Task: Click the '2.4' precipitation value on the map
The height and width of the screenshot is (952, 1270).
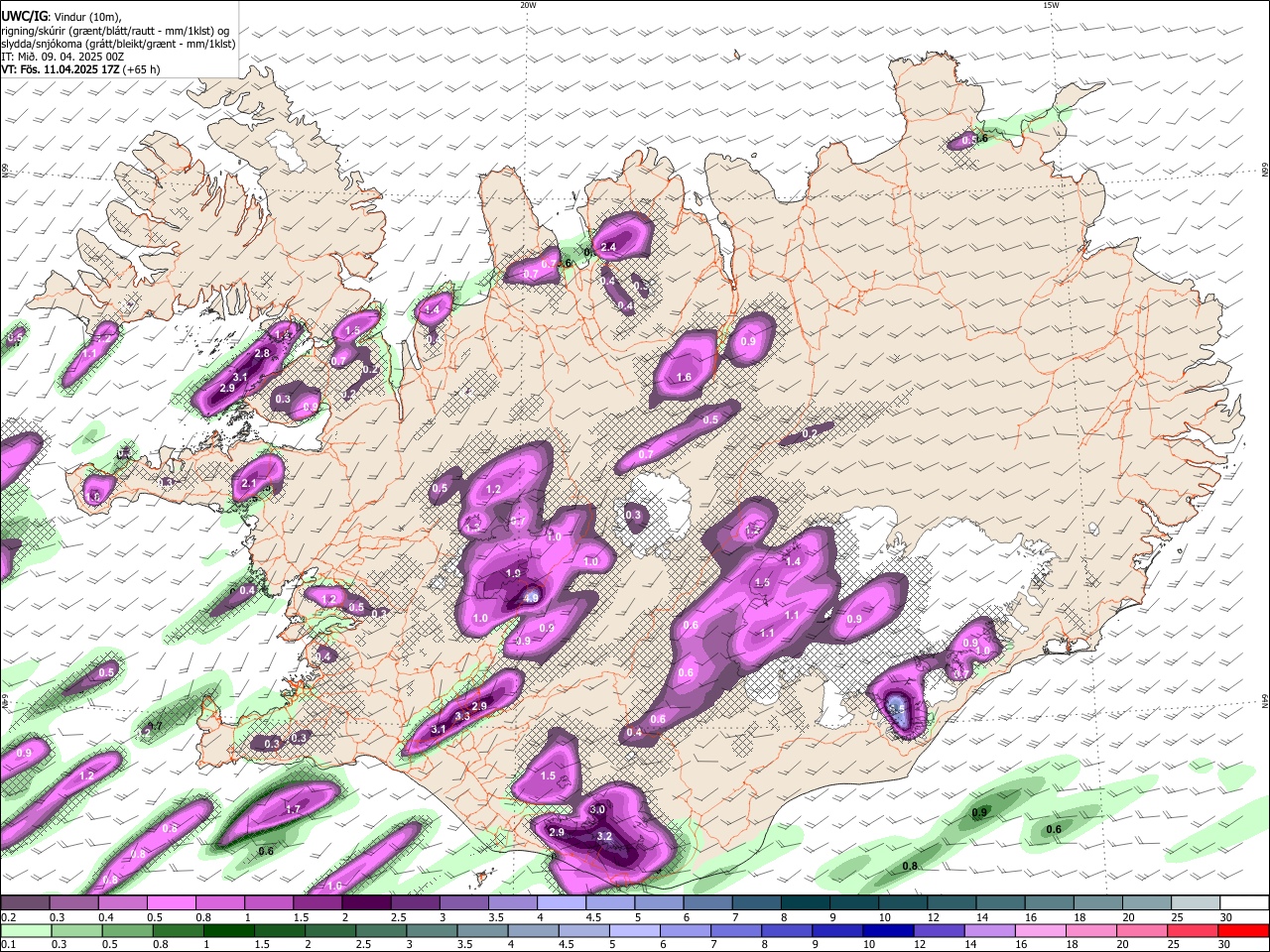Action: click(x=608, y=247)
